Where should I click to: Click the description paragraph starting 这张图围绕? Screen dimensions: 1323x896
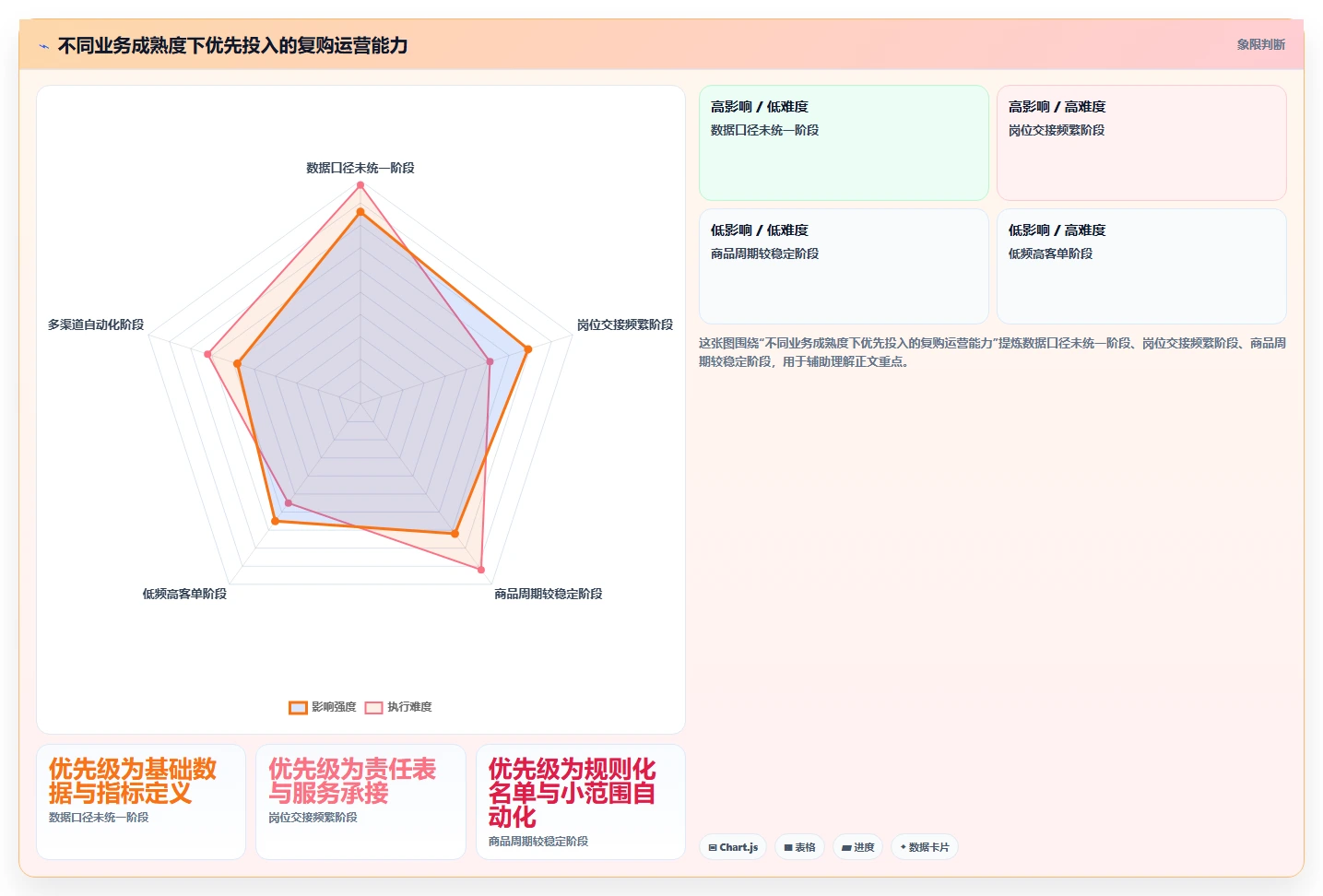[x=992, y=352]
